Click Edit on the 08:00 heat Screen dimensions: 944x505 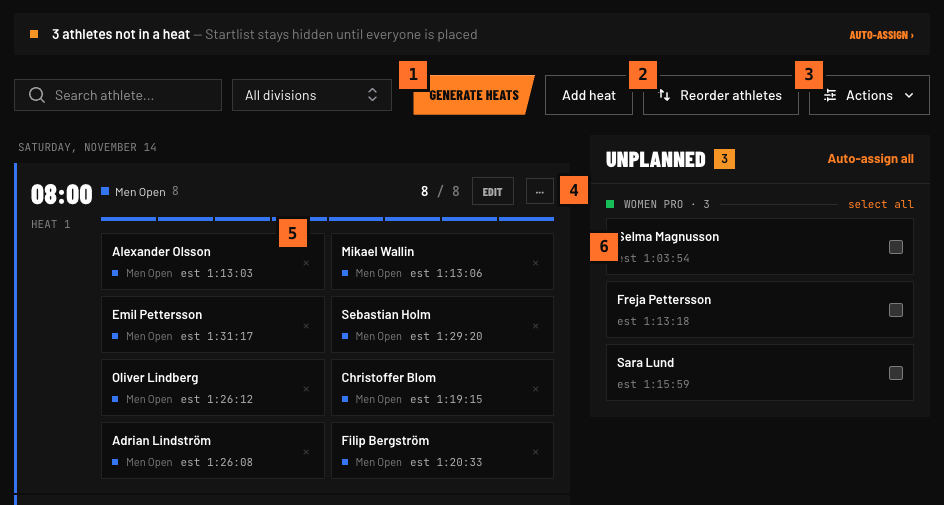(492, 191)
